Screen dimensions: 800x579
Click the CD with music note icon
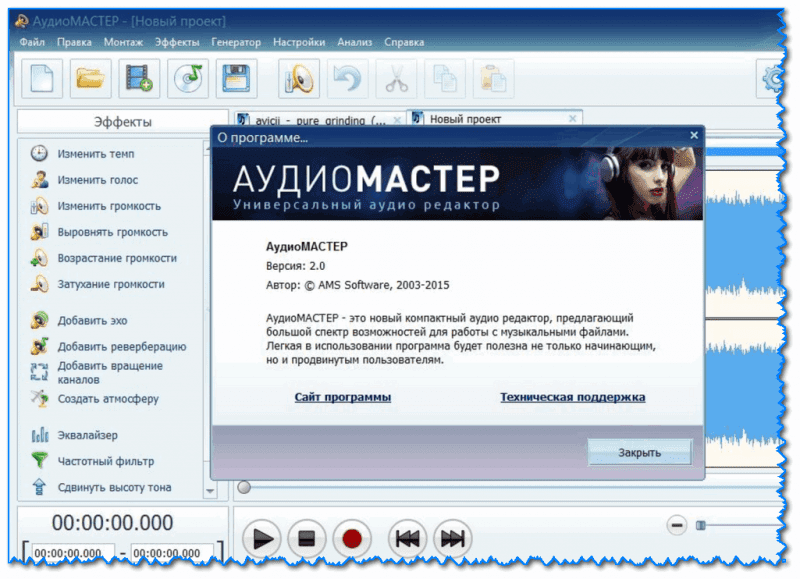188,79
